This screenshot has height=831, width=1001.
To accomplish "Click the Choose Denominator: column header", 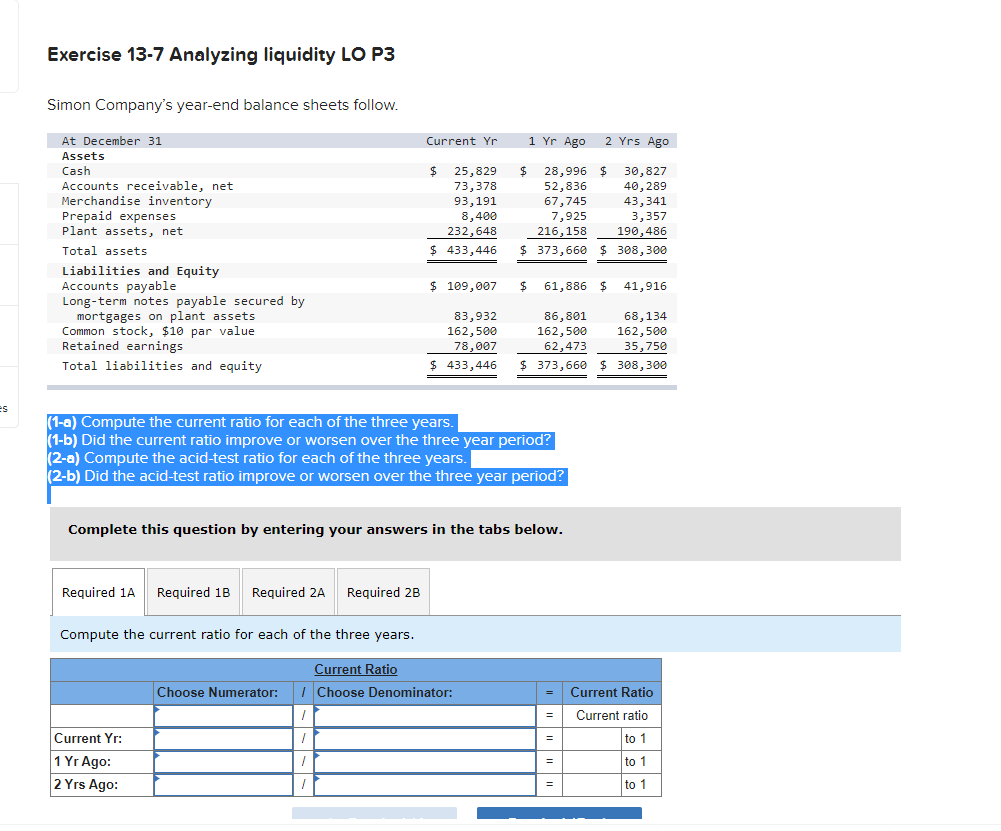I will [x=385, y=692].
